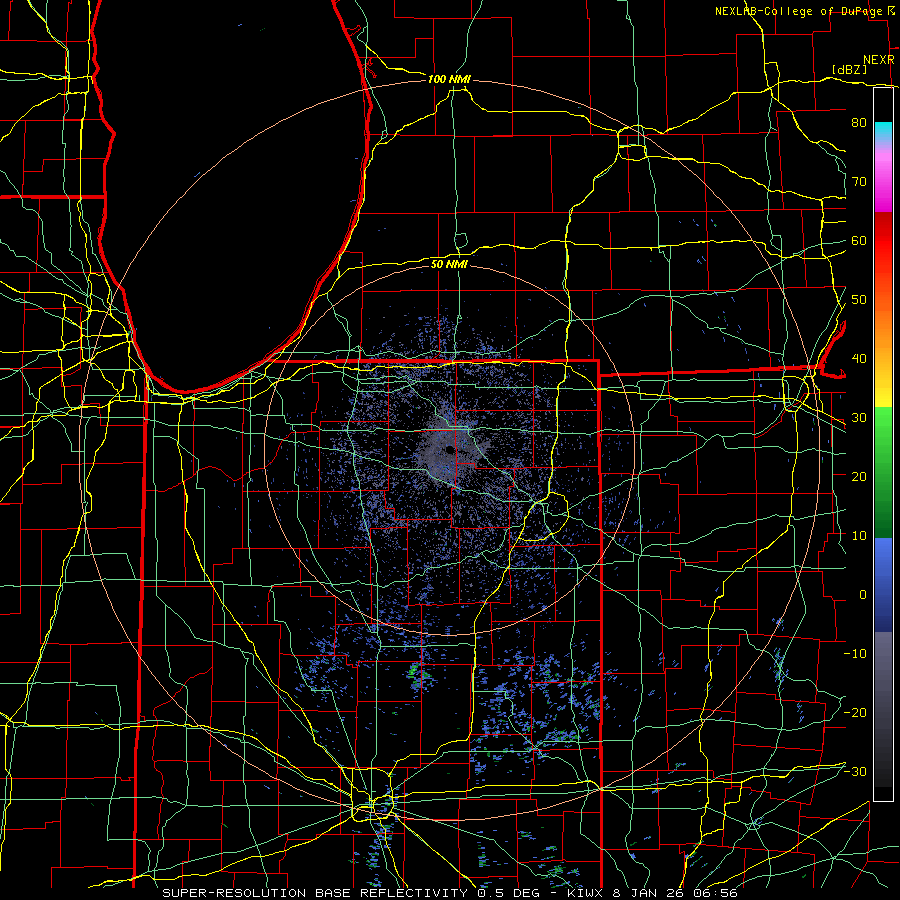This screenshot has height=900, width=900.
Task: Click the 30 value on dBZ scale
Action: [859, 417]
